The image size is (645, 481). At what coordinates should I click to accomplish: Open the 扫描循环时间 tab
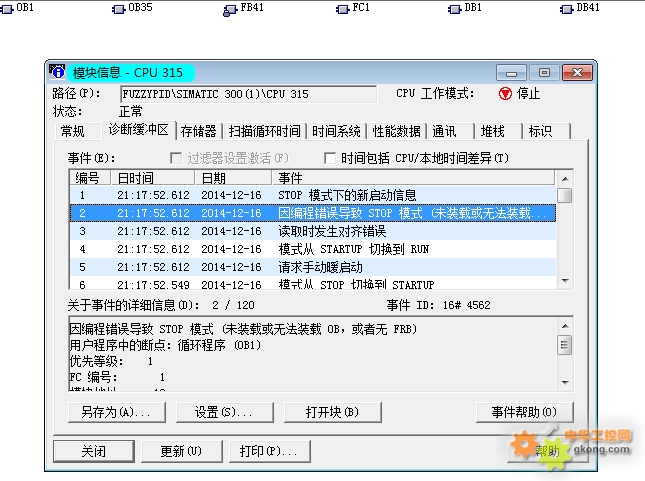point(264,131)
